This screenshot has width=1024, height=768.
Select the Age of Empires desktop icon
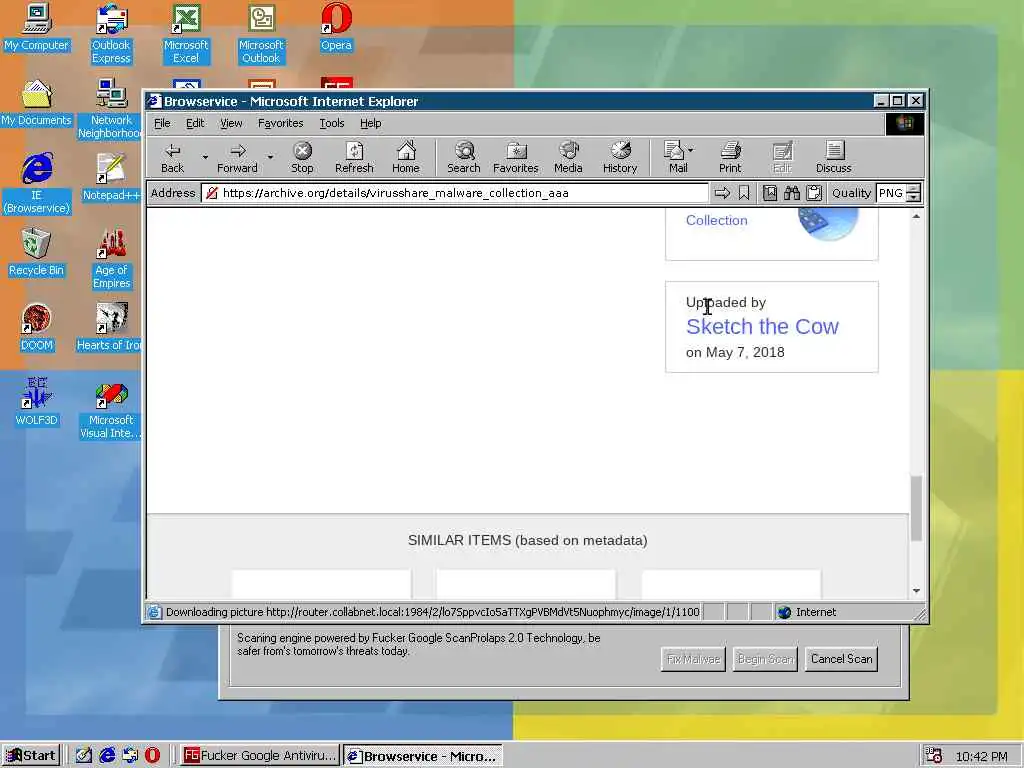tap(111, 259)
